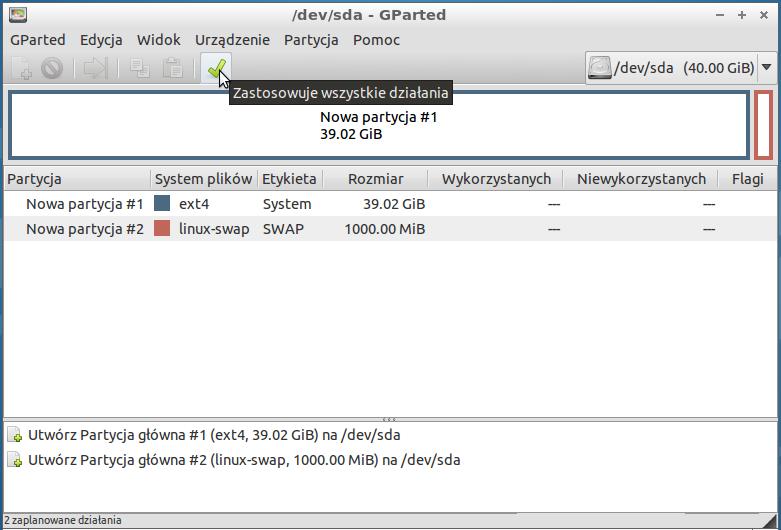Click the System label cell
The width and height of the screenshot is (781, 530).
287,204
